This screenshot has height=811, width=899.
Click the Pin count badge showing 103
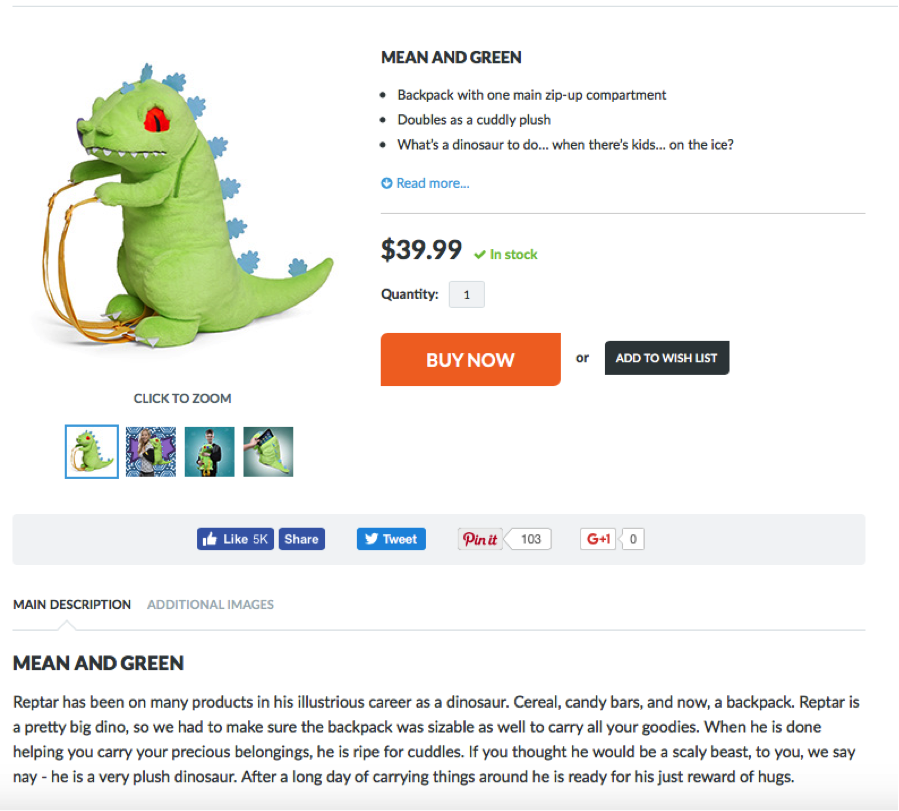pos(528,538)
